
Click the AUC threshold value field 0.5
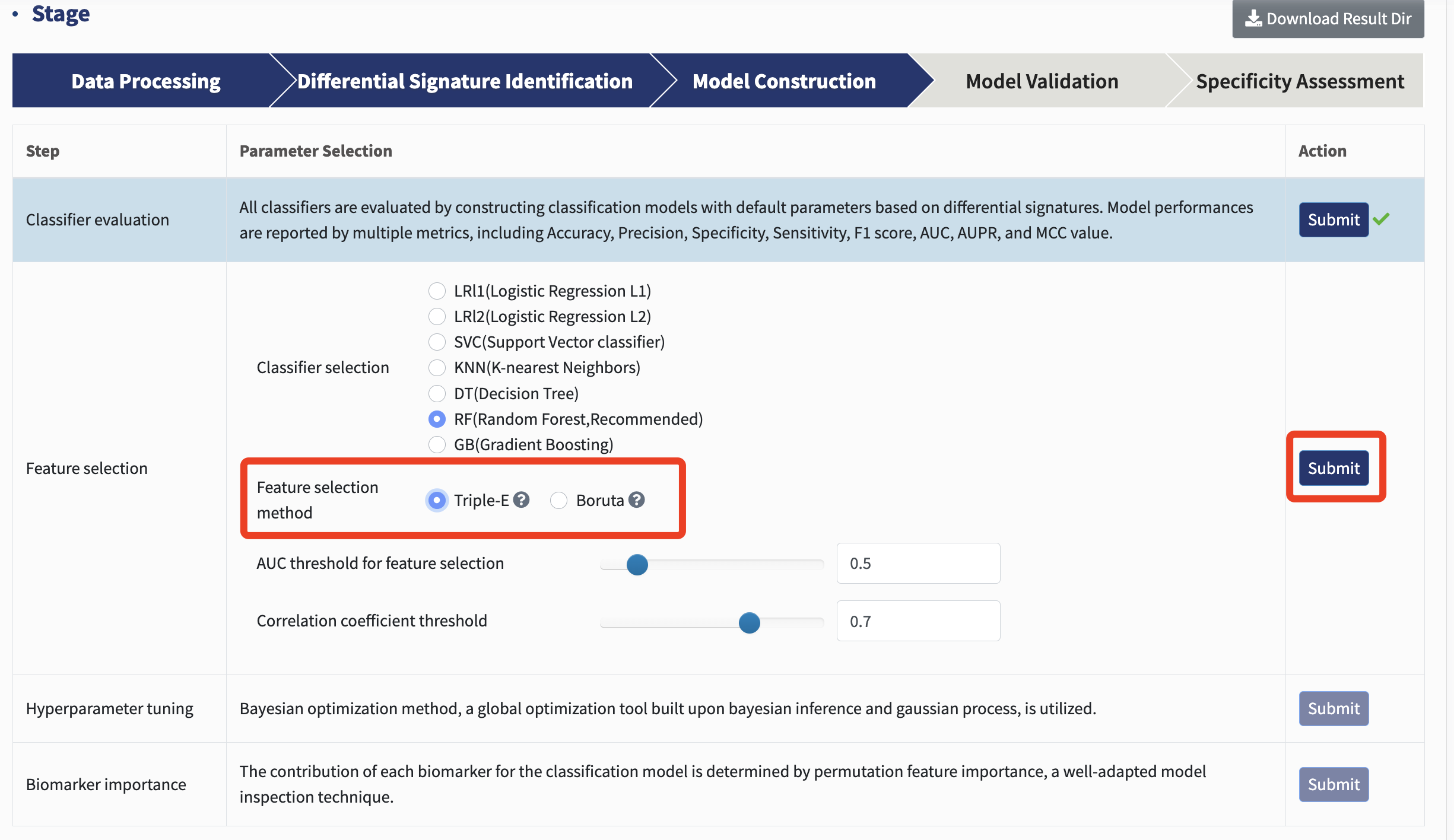click(918, 563)
